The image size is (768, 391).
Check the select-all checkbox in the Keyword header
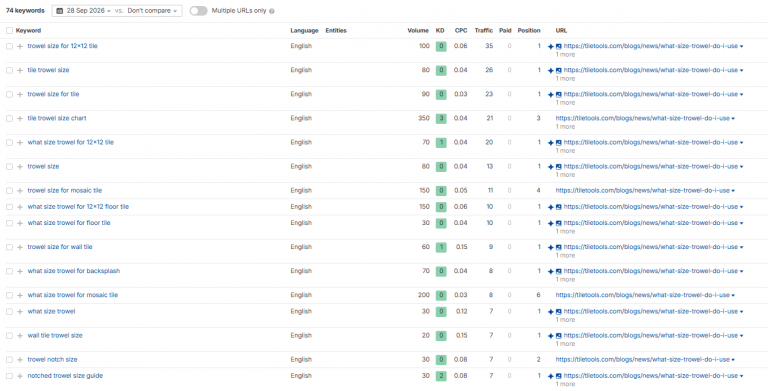pos(9,30)
